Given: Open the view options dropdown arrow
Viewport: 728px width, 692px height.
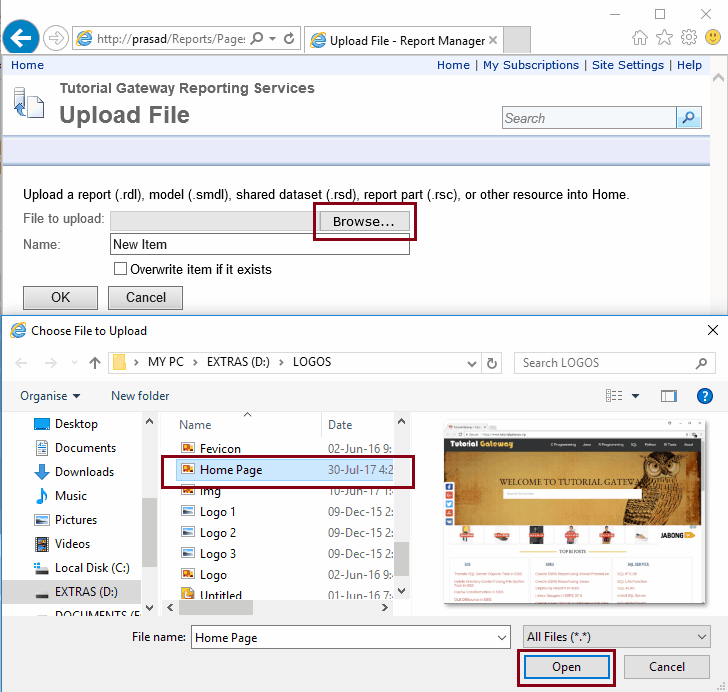Looking at the screenshot, I should pos(636,396).
